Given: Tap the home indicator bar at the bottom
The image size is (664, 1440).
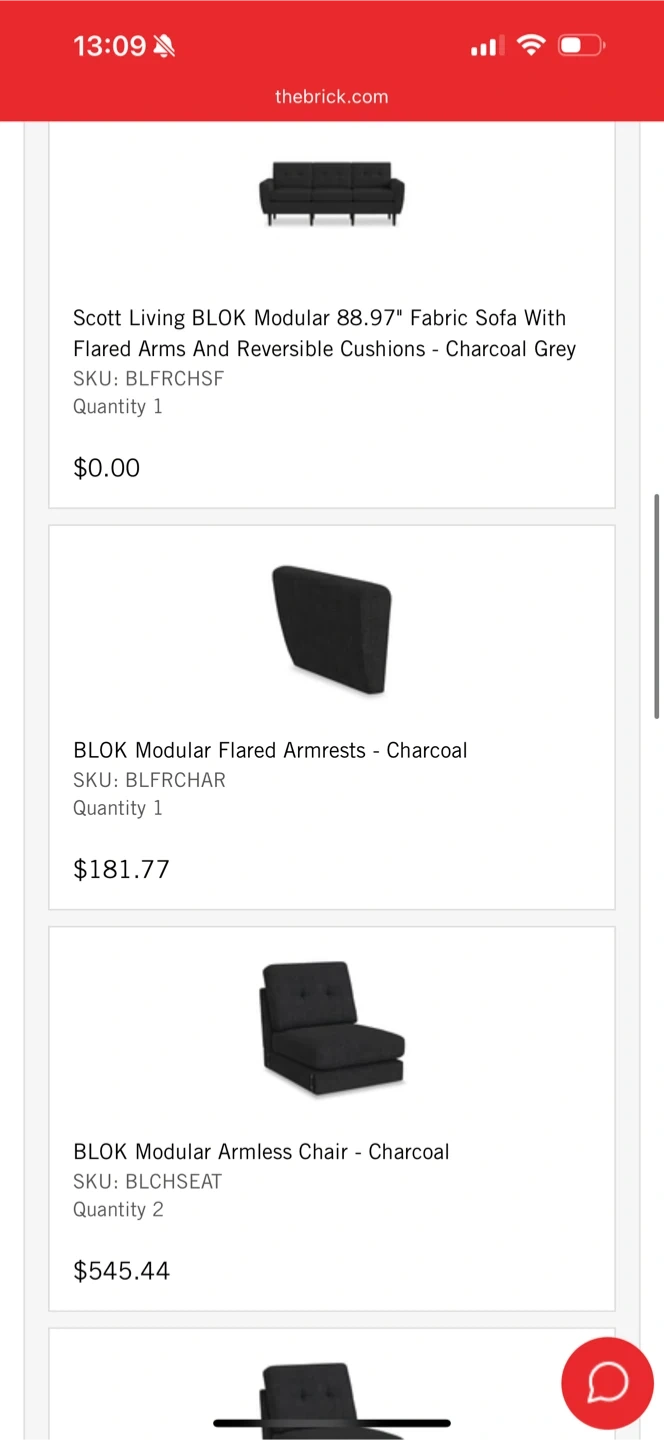Looking at the screenshot, I should tap(331, 1423).
